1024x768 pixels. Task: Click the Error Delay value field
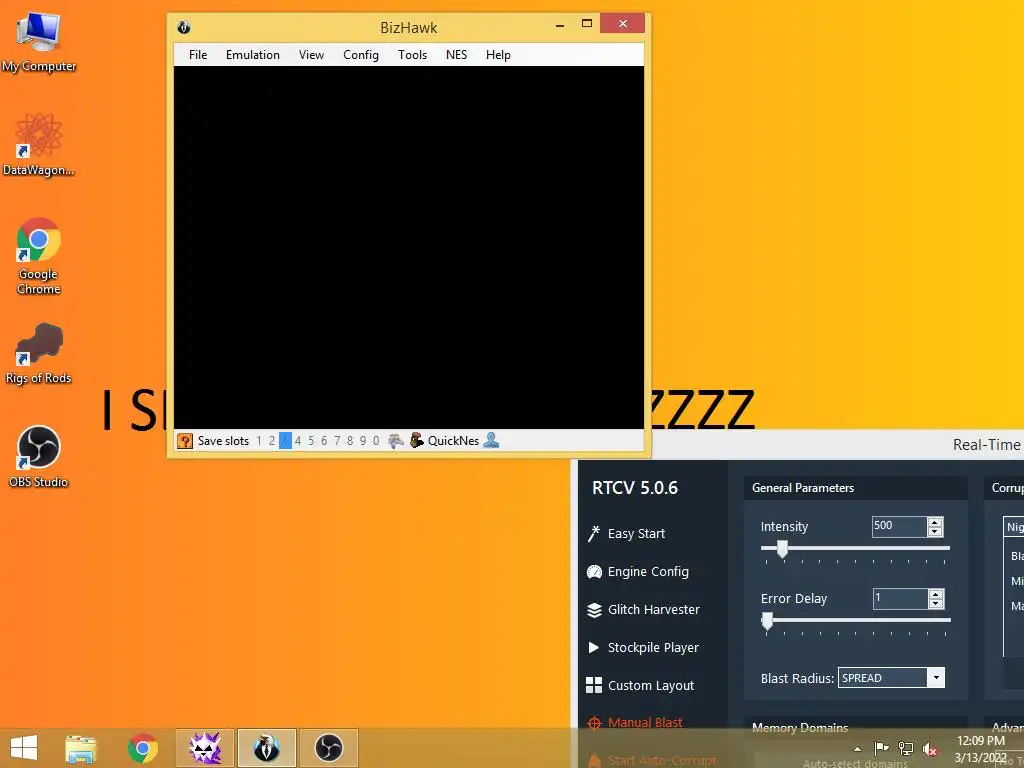coord(899,599)
